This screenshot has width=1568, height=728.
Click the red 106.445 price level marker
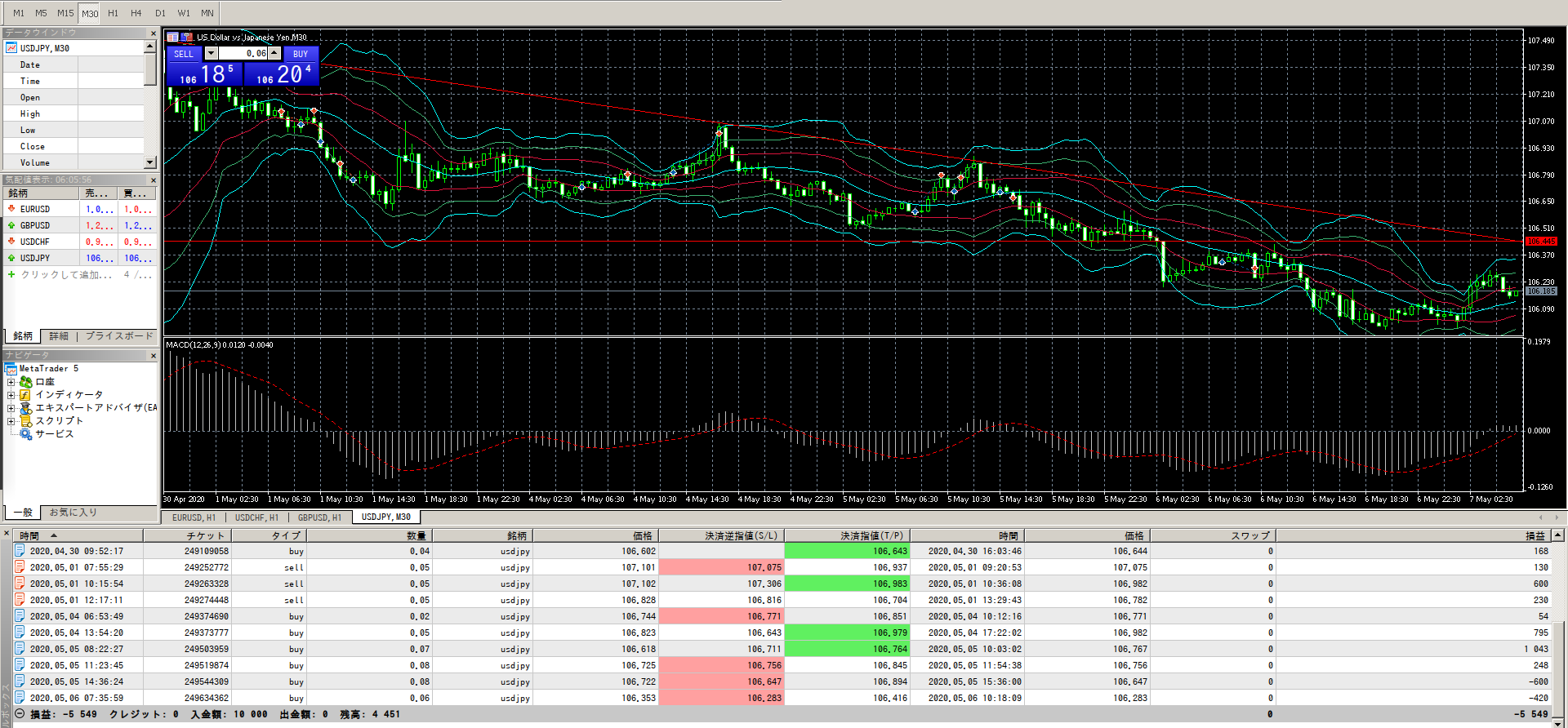(x=1541, y=242)
